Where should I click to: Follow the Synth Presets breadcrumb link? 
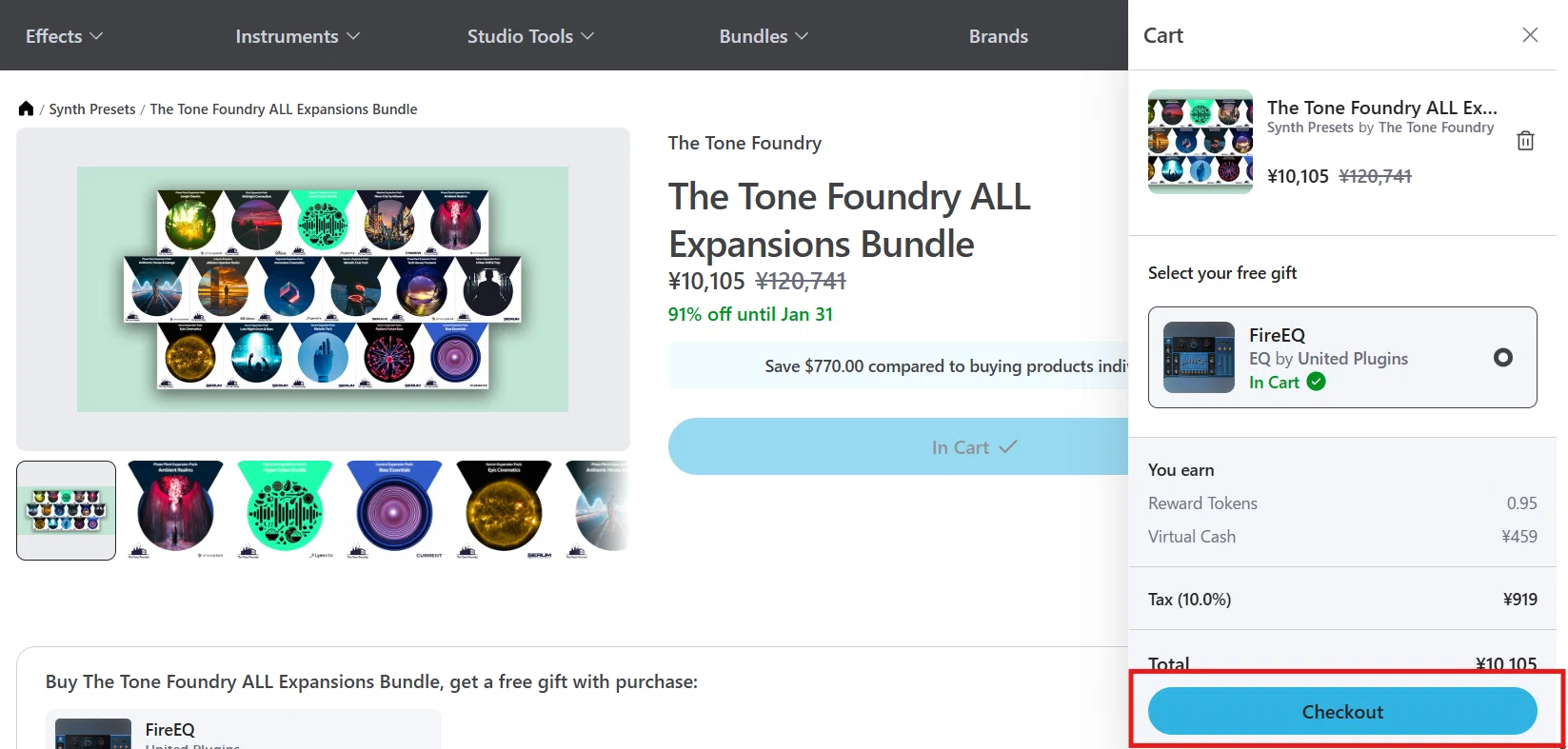click(x=92, y=109)
